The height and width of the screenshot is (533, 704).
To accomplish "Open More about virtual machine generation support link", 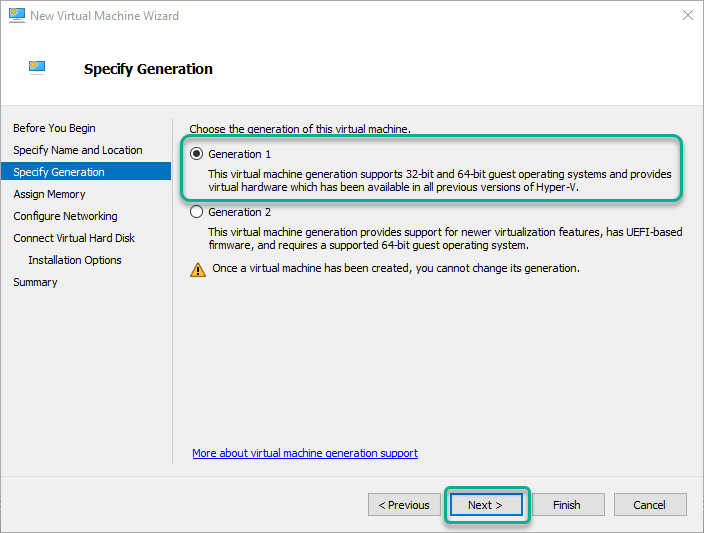I will tap(305, 453).
